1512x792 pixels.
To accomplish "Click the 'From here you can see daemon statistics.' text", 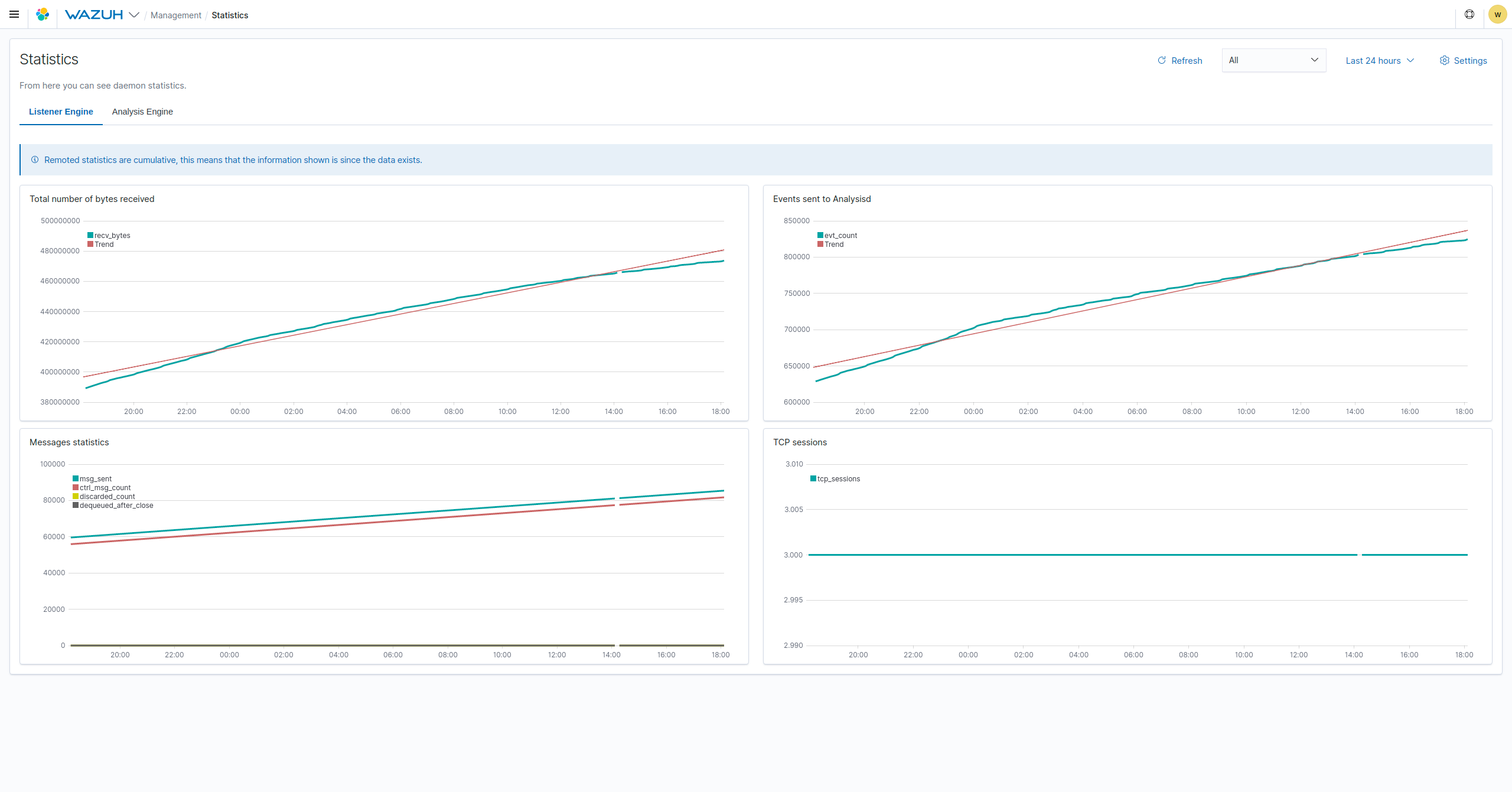I will 103,86.
